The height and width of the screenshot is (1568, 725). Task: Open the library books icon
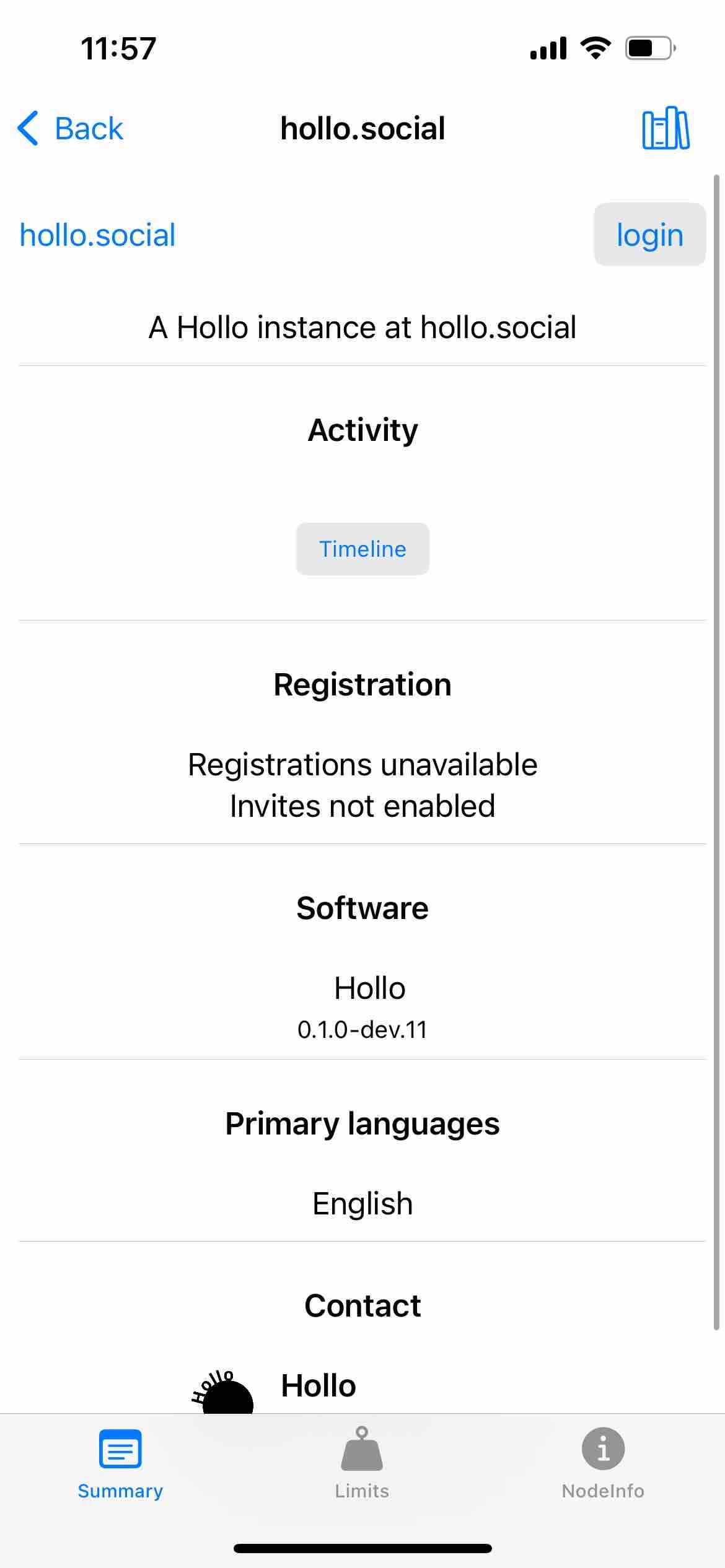click(666, 128)
